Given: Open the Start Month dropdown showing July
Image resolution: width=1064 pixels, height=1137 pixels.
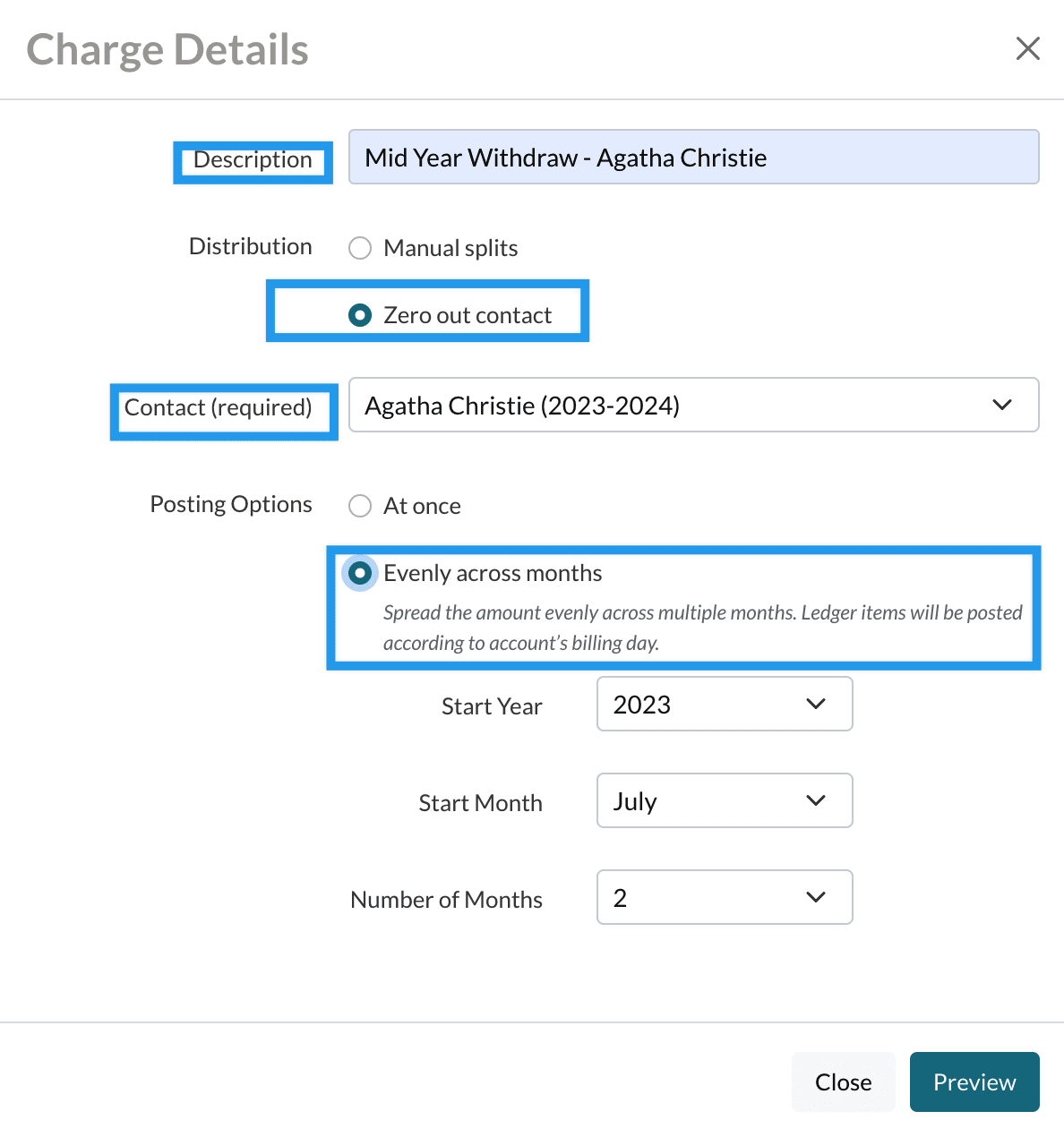Looking at the screenshot, I should (x=724, y=801).
